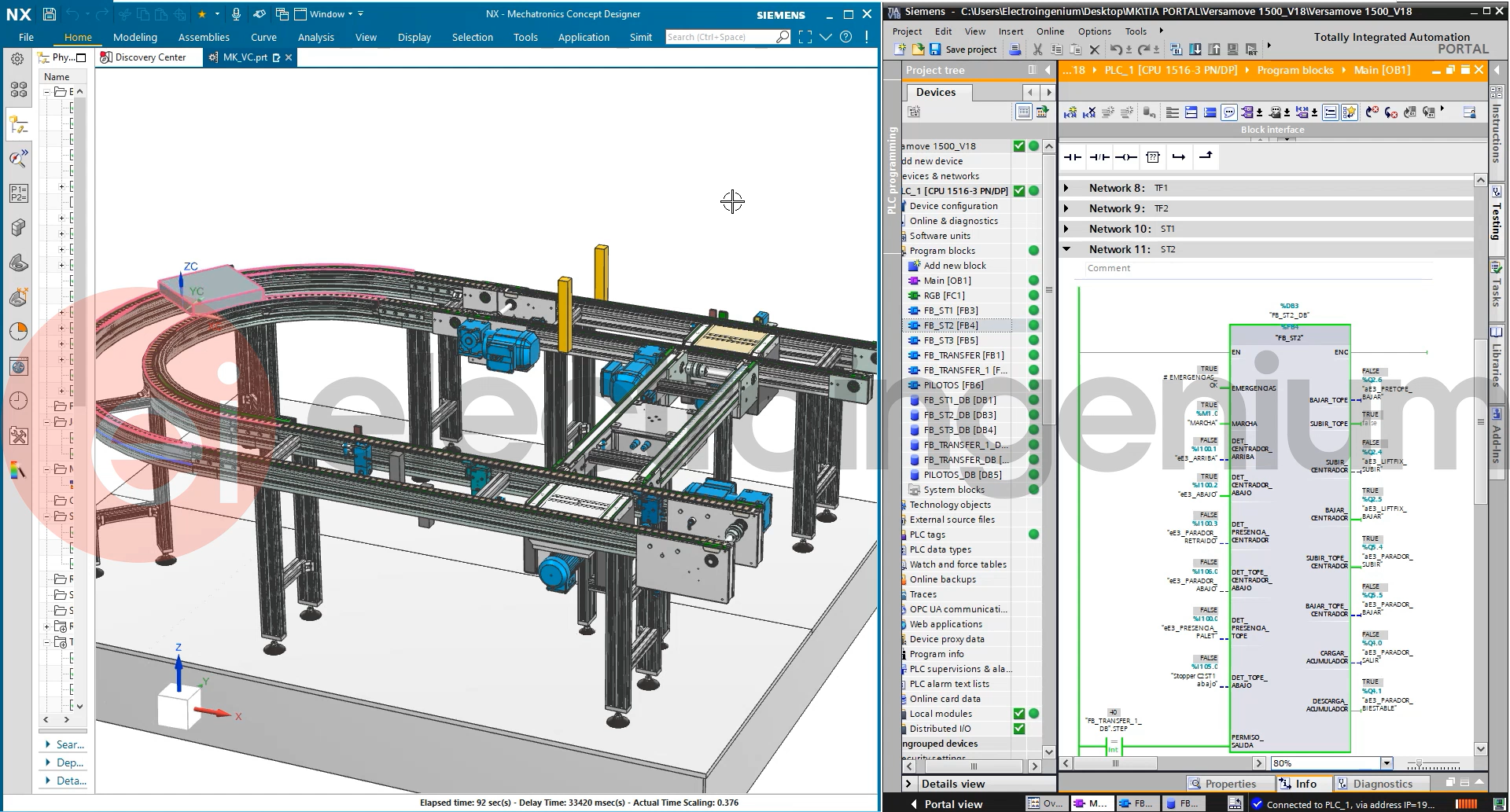Toggle the Local modules green checkbox
This screenshot has height=812, width=1510.
[x=1019, y=714]
